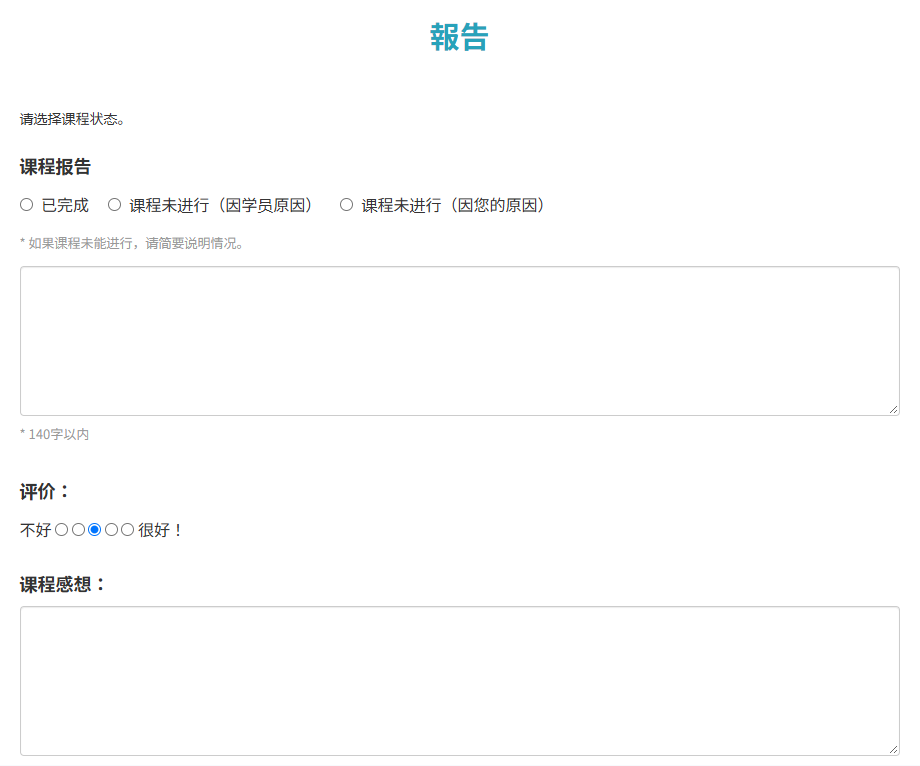
Task: Select the second rating radio button
Action: tap(78, 530)
